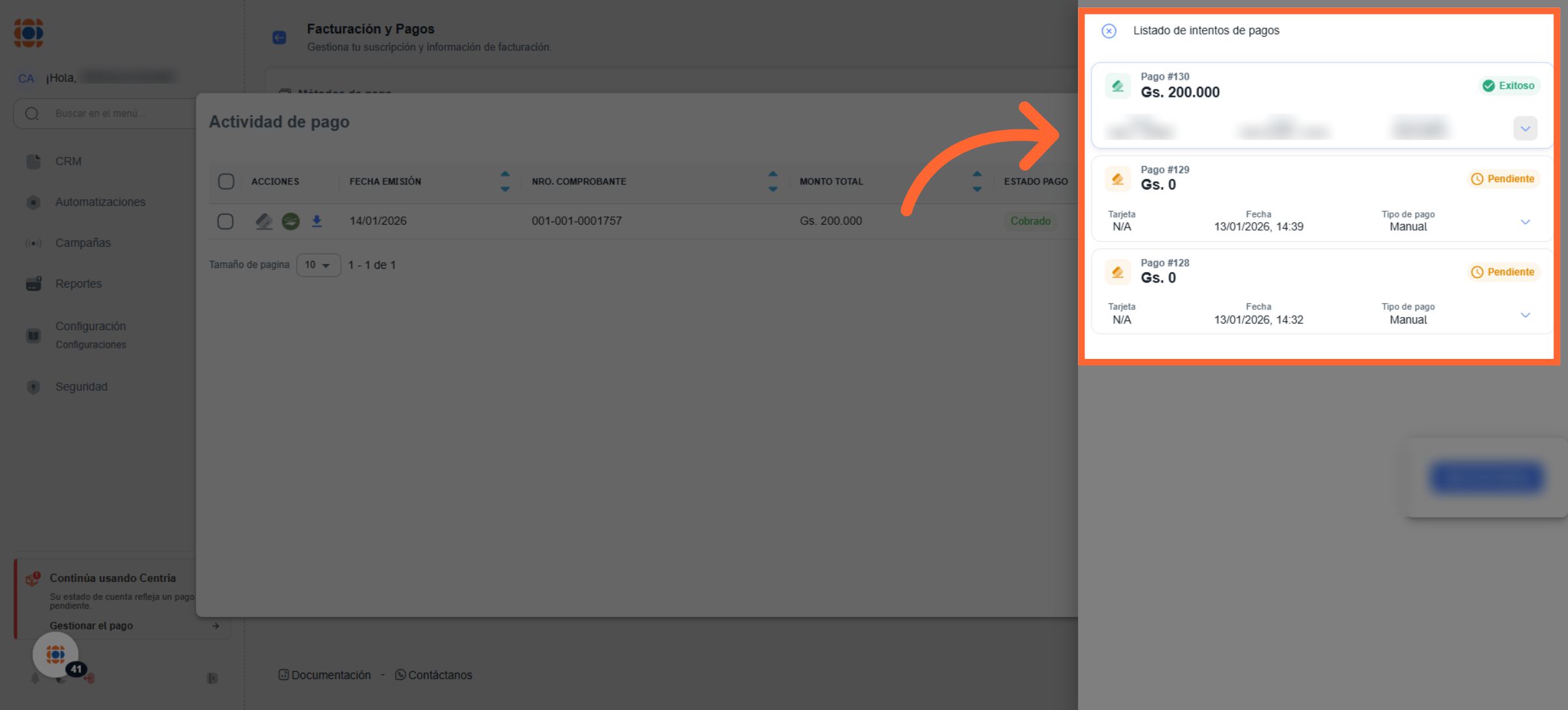Viewport: 1568px width, 710px height.
Task: Click the Pago #128 orange icon
Action: click(x=1118, y=272)
